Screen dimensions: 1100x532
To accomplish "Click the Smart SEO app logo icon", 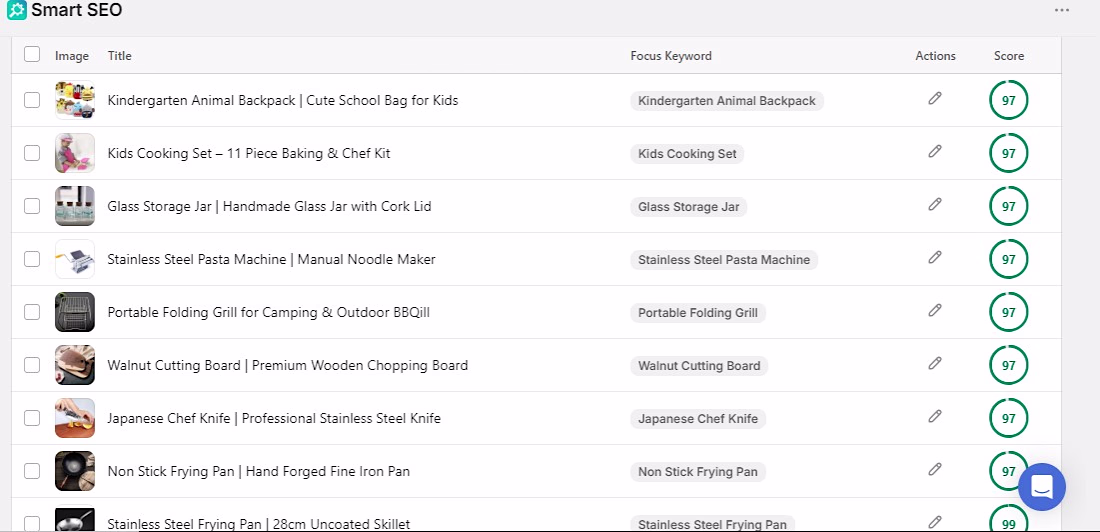I will 16,10.
